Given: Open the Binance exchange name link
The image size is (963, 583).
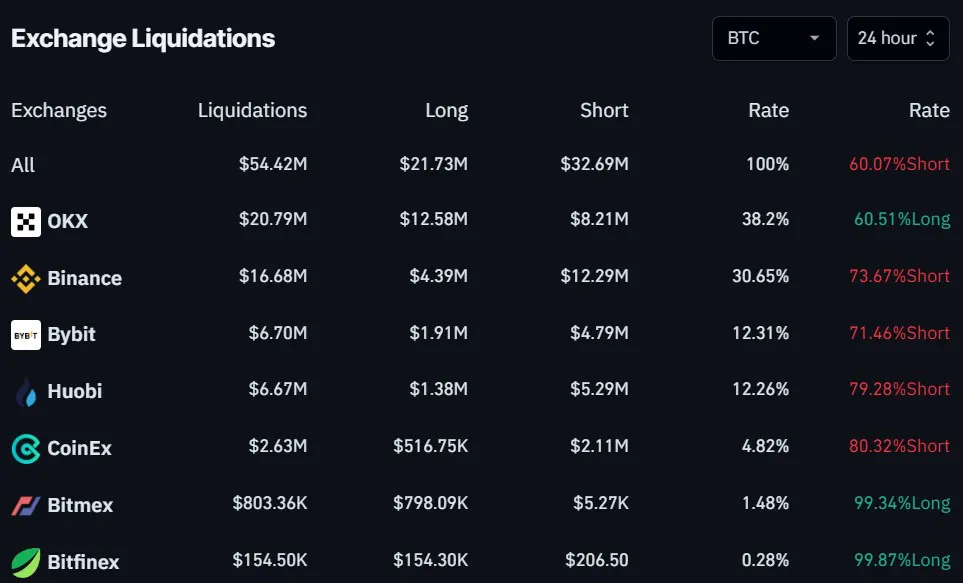Looking at the screenshot, I should pos(85,279).
